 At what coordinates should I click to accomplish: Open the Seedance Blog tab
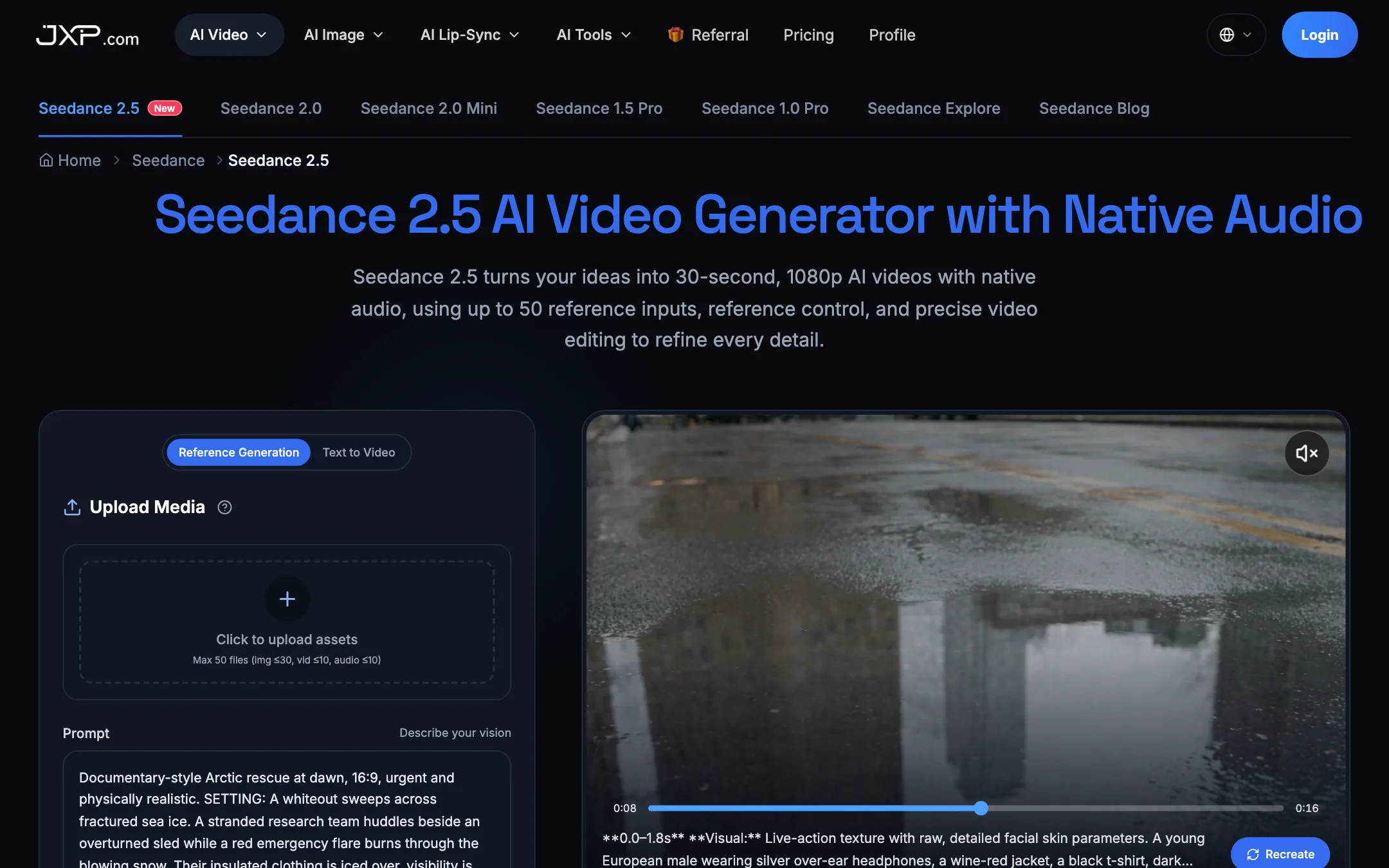pyautogui.click(x=1094, y=108)
